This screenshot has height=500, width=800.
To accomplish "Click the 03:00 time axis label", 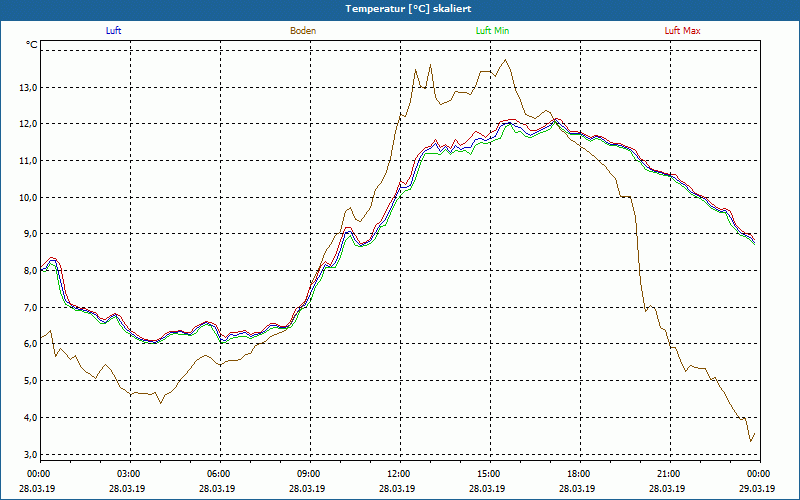I will coord(128,474).
